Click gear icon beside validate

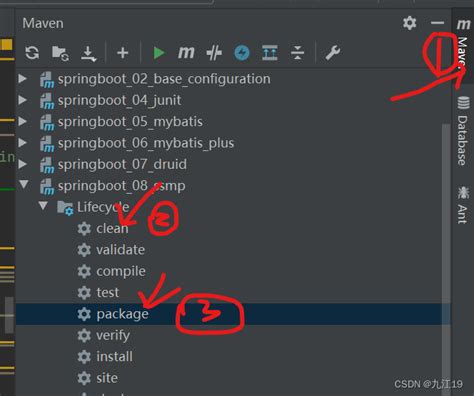click(84, 250)
